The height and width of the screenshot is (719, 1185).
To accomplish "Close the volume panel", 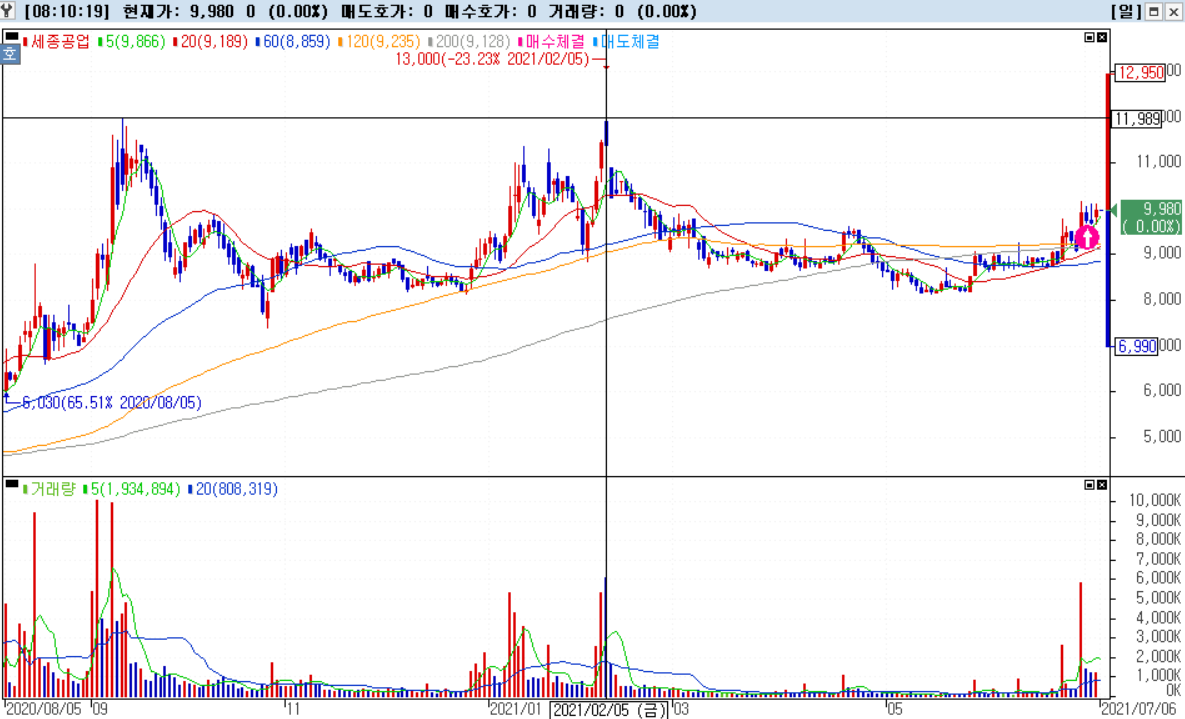I will pos(1102,485).
